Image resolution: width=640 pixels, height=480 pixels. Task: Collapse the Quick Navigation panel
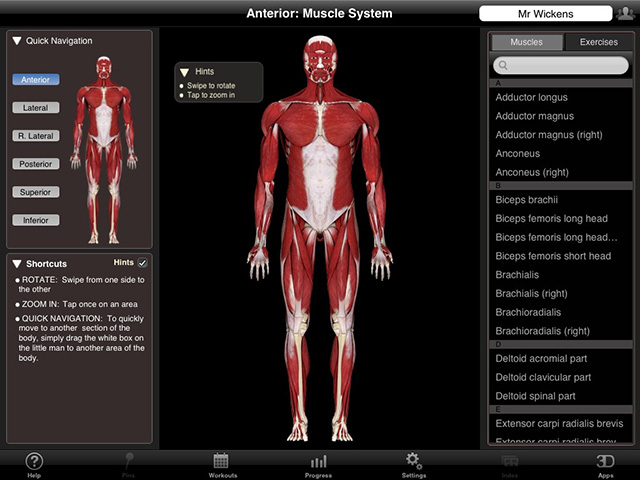(x=18, y=41)
